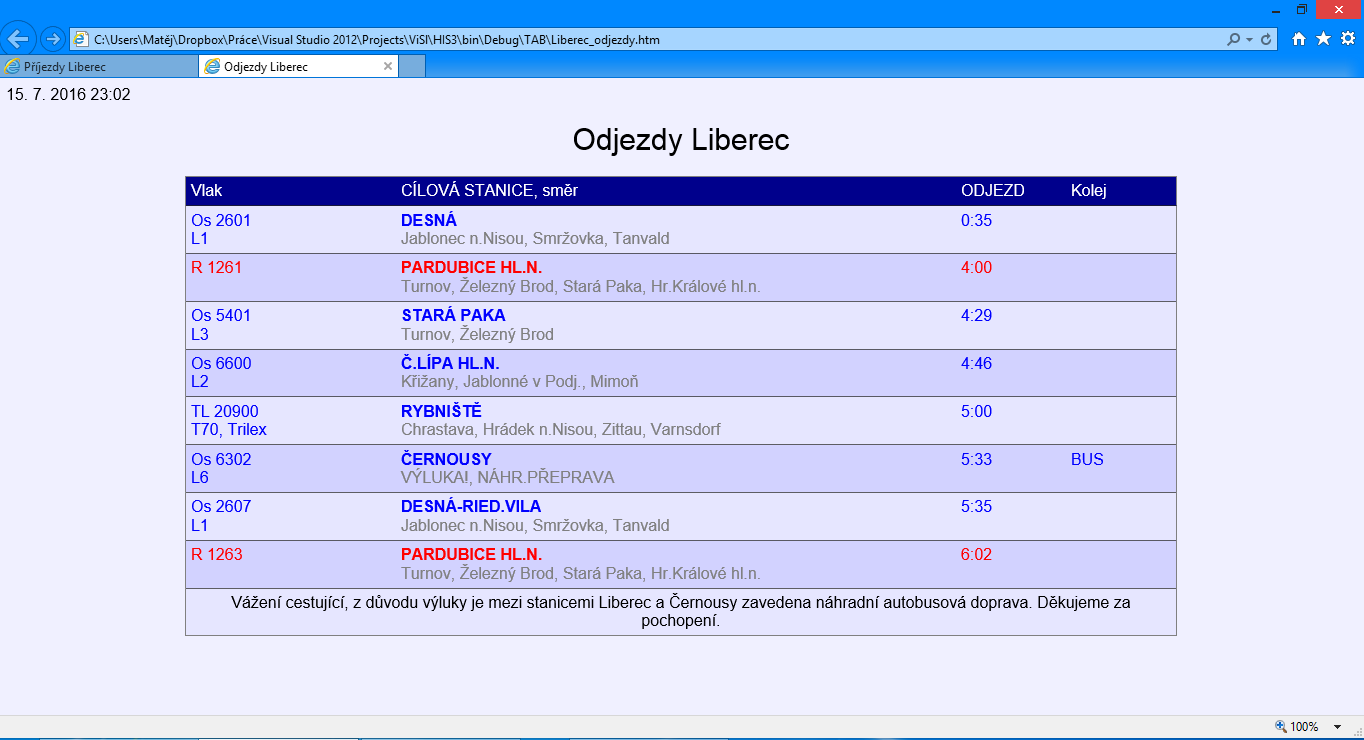Viewport: 1364px width, 740px height.
Task: Restore down the browser window
Action: coord(1302,9)
